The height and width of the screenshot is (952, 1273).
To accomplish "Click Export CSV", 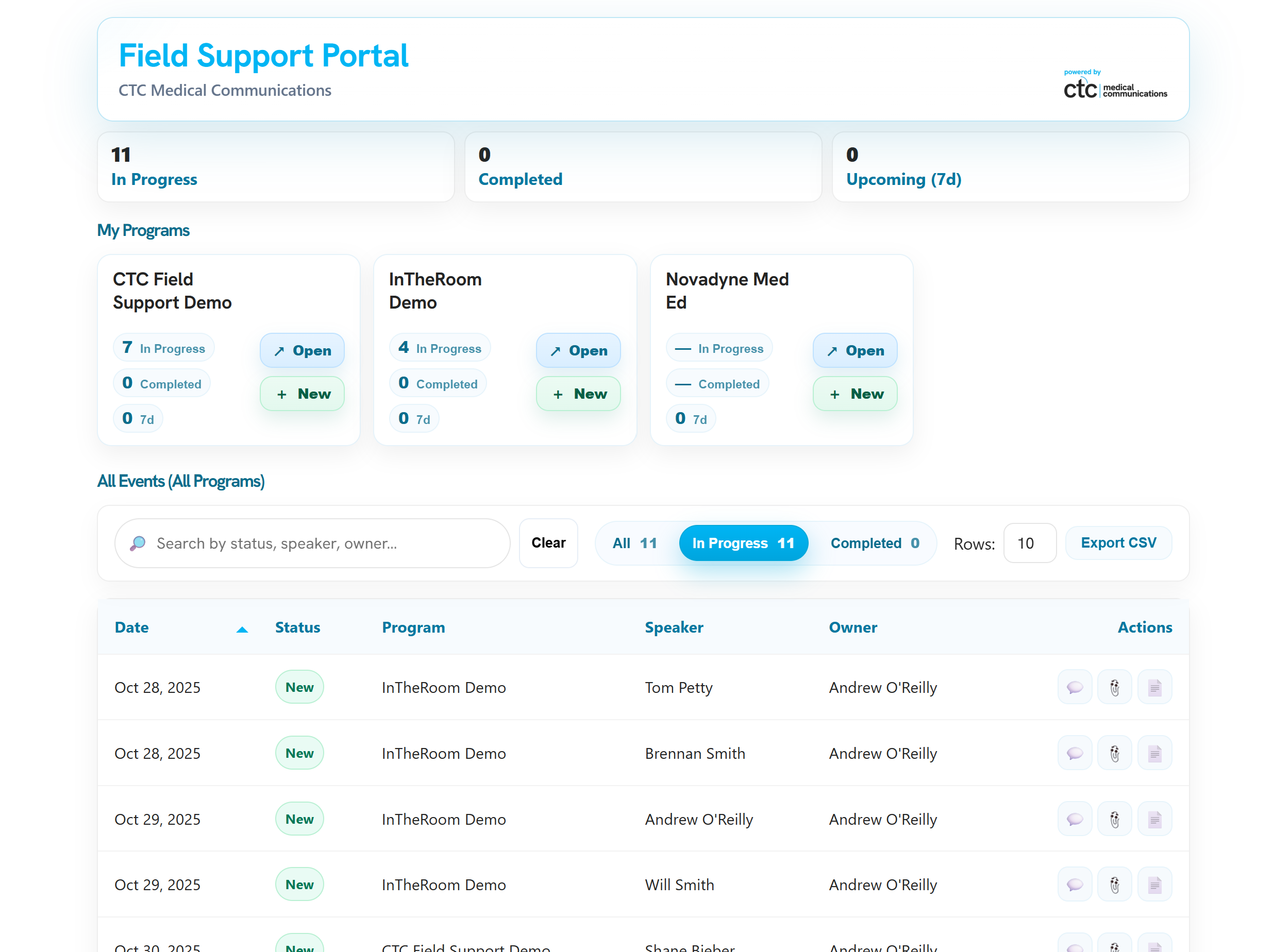I will coord(1118,542).
